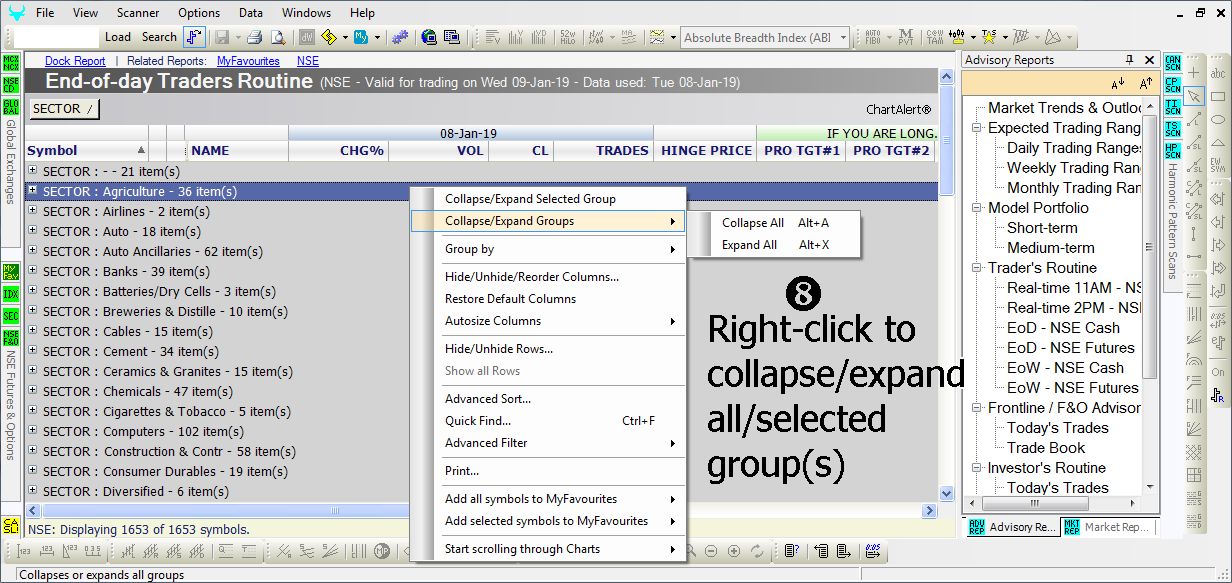Click the blue My favourites toolbar icon
This screenshot has height=583, width=1232.
click(359, 37)
